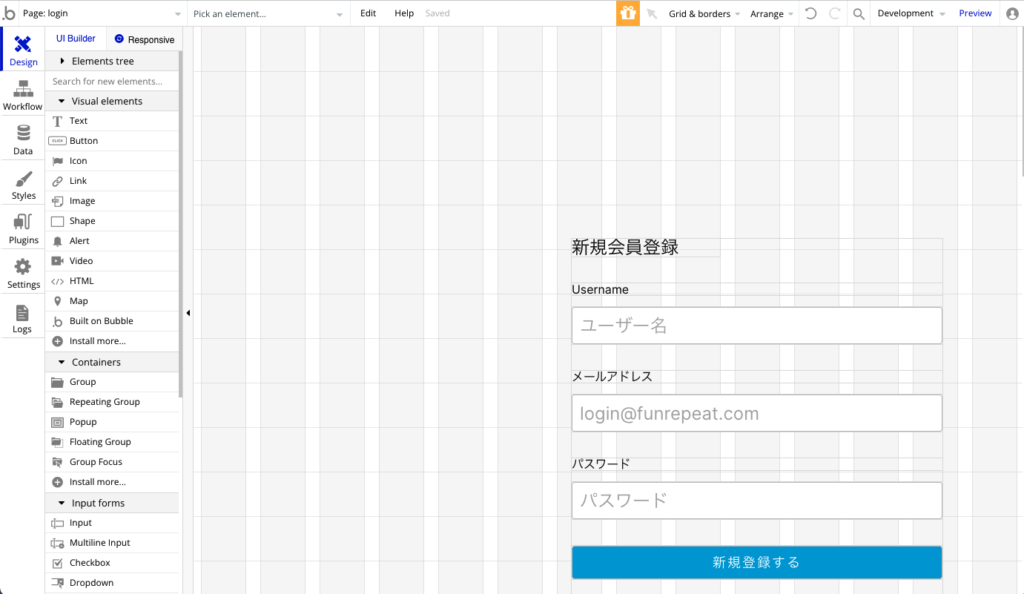Select the Group Focus element
The height and width of the screenshot is (594, 1024).
click(112, 462)
